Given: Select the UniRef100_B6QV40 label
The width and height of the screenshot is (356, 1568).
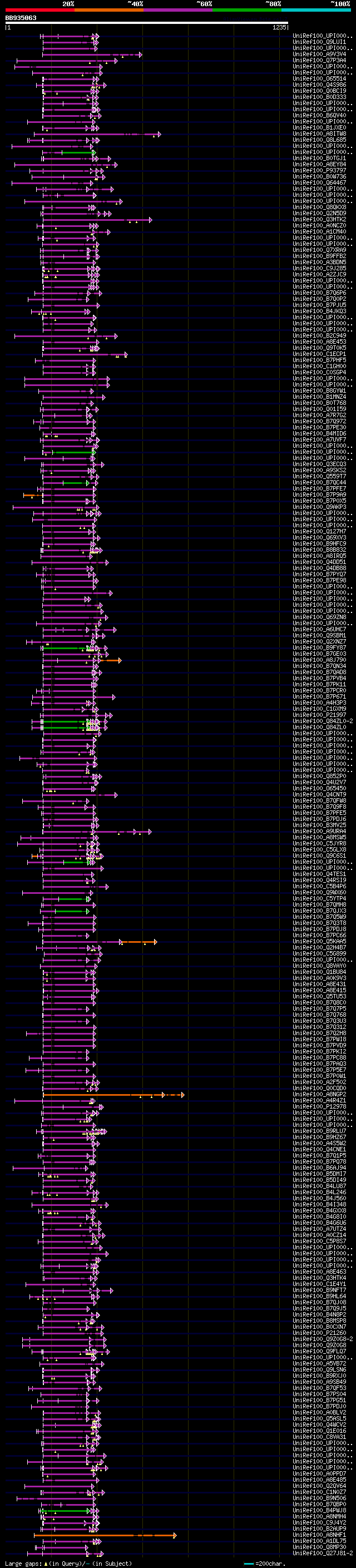Looking at the screenshot, I should [x=319, y=116].
